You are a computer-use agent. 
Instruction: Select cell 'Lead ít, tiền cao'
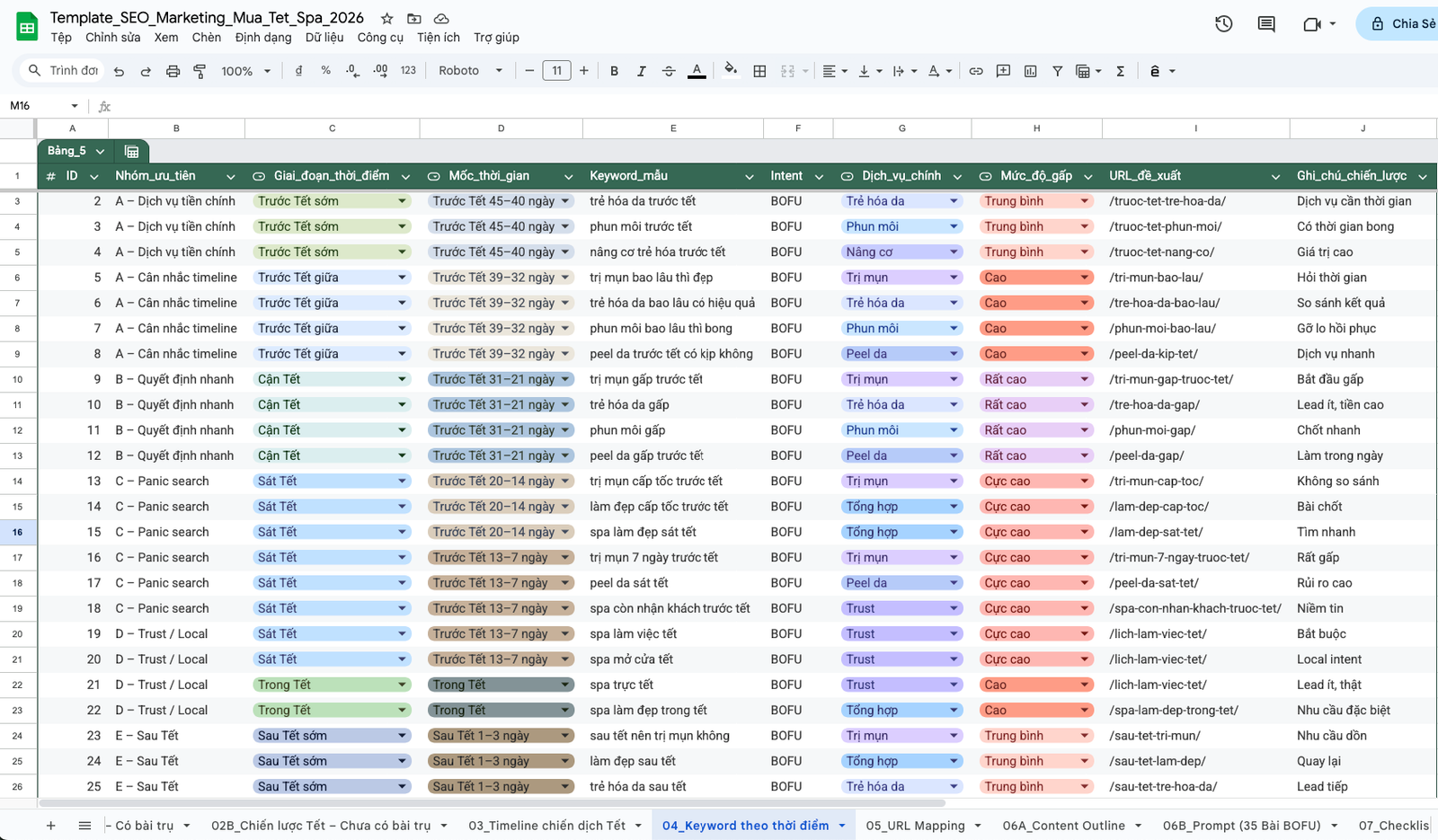(1363, 405)
